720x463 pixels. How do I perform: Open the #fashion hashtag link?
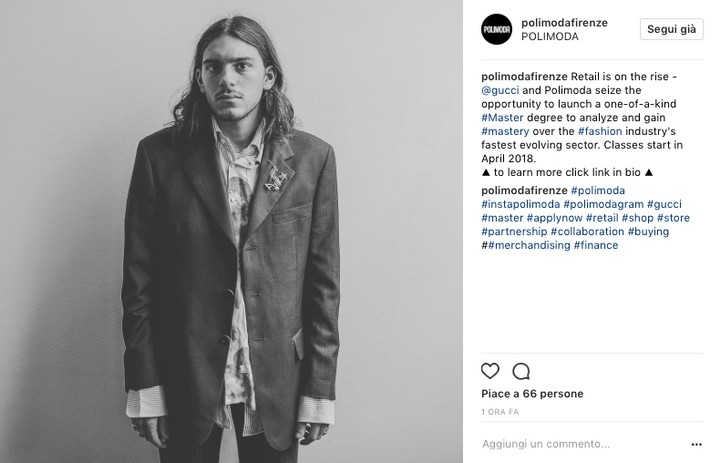pos(600,131)
